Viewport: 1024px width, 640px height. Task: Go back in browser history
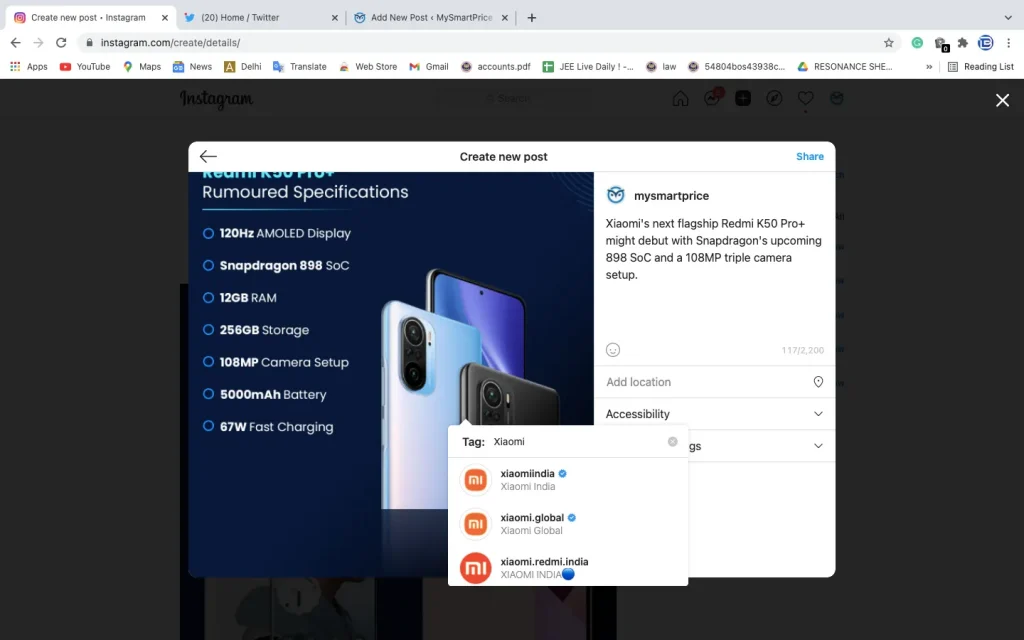[x=16, y=42]
